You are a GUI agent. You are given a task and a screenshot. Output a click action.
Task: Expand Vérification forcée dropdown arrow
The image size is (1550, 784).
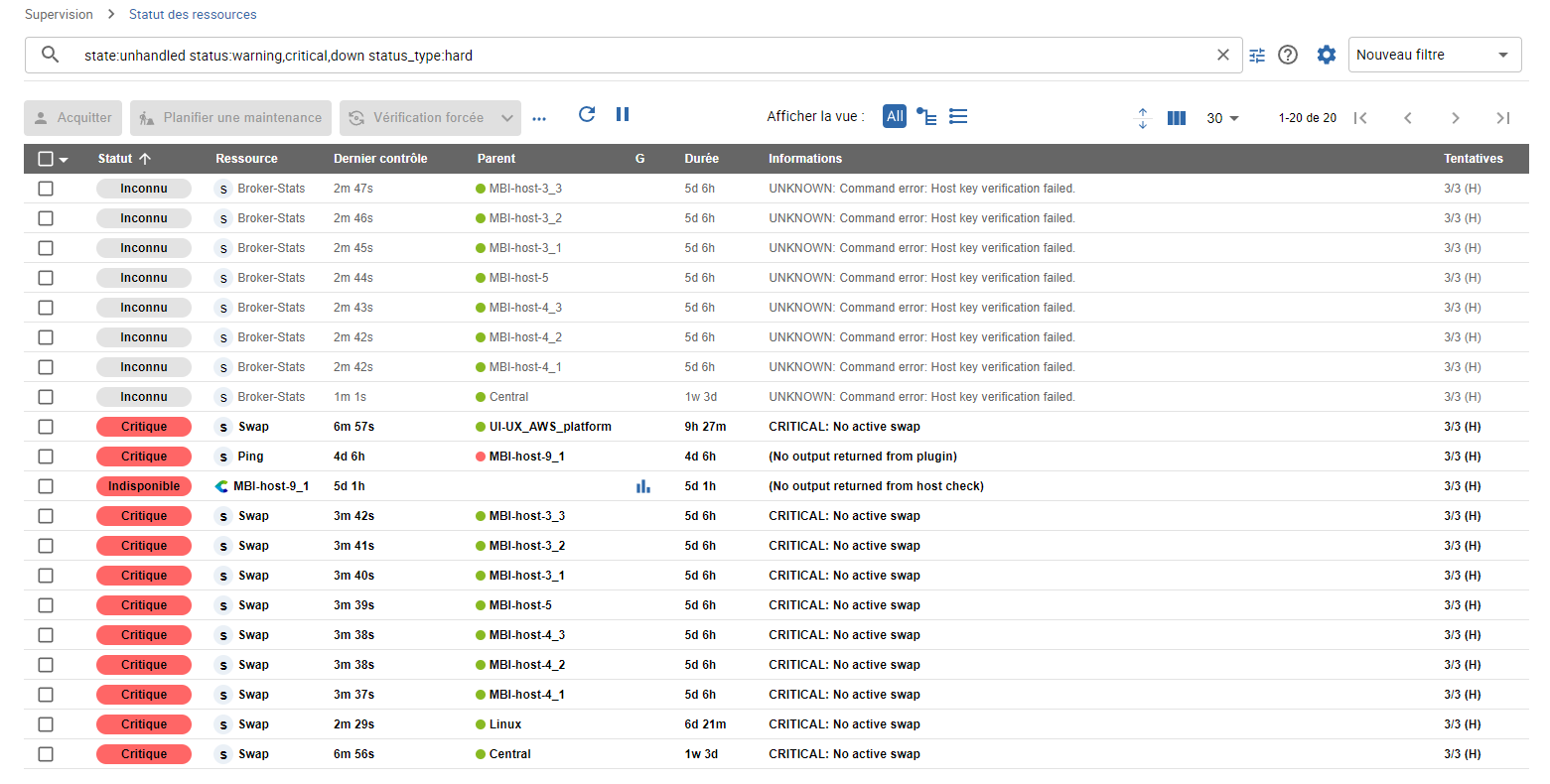pos(506,118)
